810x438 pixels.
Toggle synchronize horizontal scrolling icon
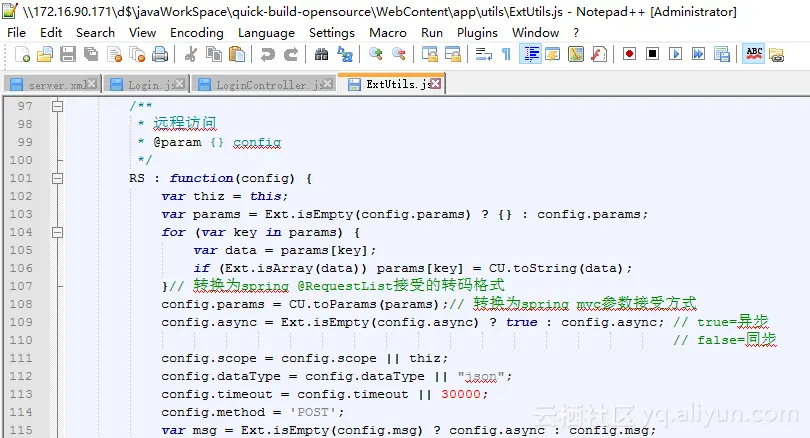pos(453,54)
